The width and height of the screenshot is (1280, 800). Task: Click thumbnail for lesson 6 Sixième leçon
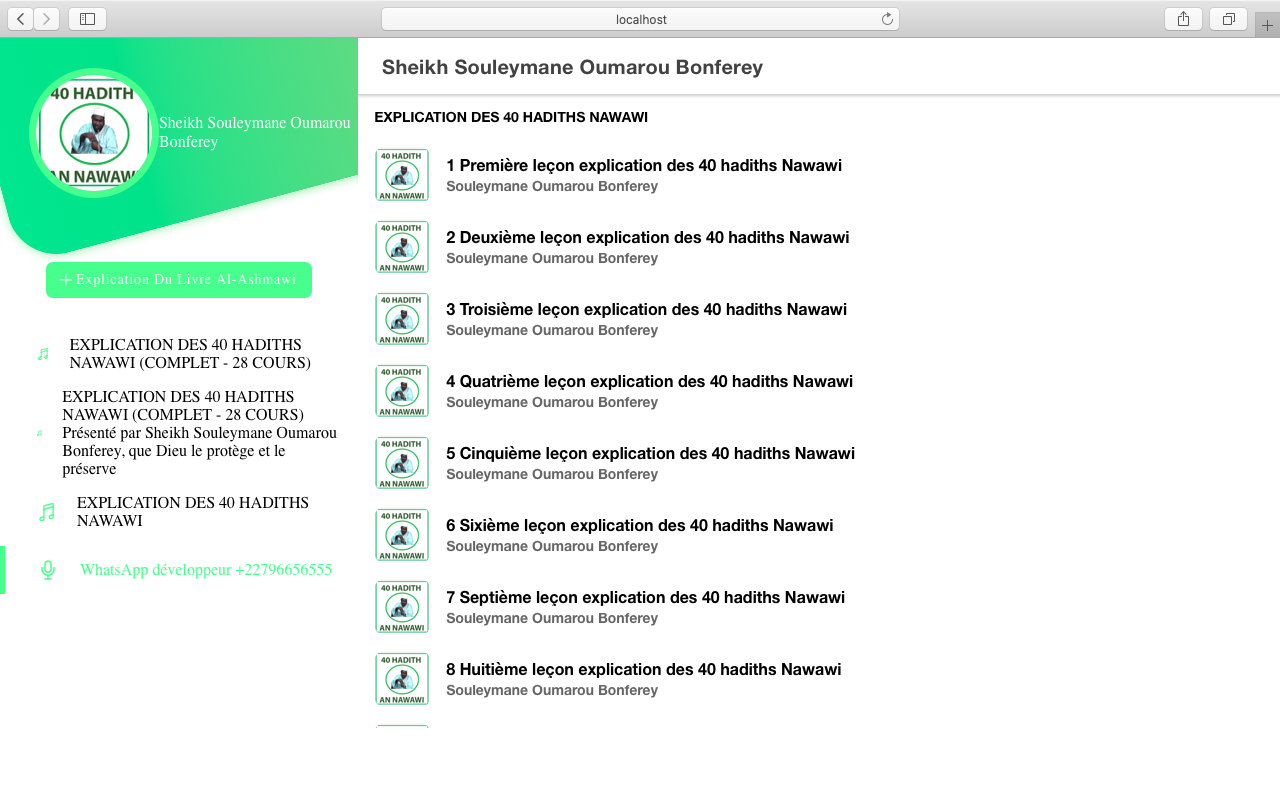click(402, 535)
